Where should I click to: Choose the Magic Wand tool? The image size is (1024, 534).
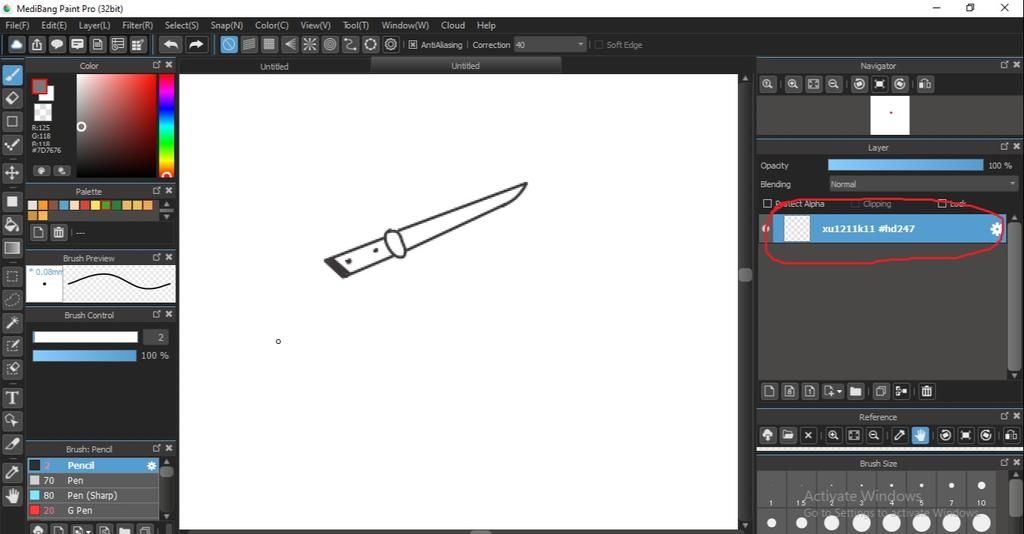[12, 322]
